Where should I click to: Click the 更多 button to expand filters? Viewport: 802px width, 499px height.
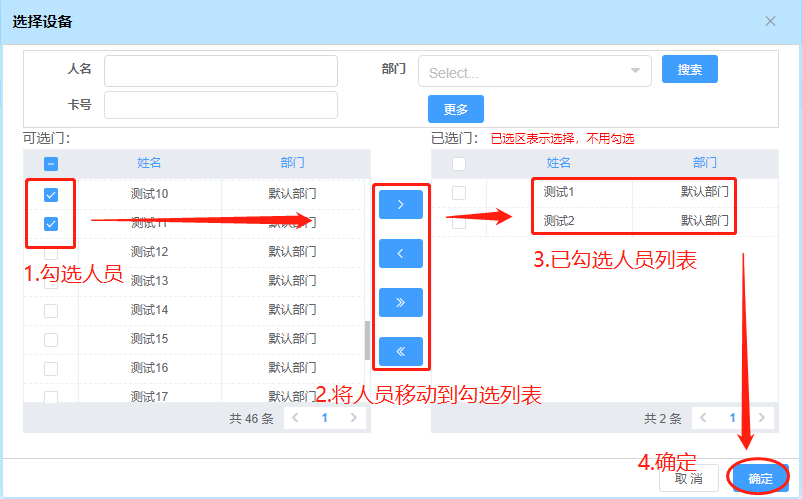[455, 109]
